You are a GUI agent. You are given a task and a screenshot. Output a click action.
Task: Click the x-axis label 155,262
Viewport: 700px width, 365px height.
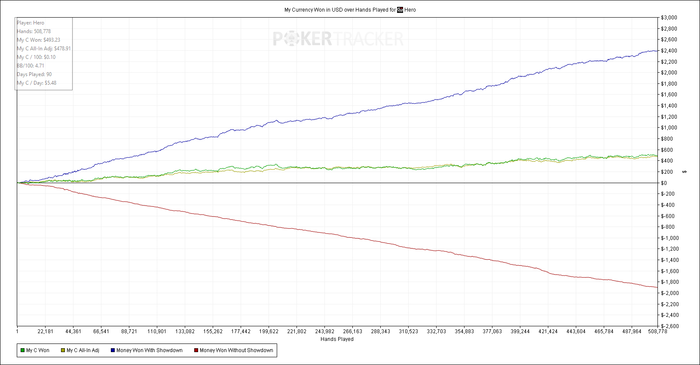[x=212, y=332]
